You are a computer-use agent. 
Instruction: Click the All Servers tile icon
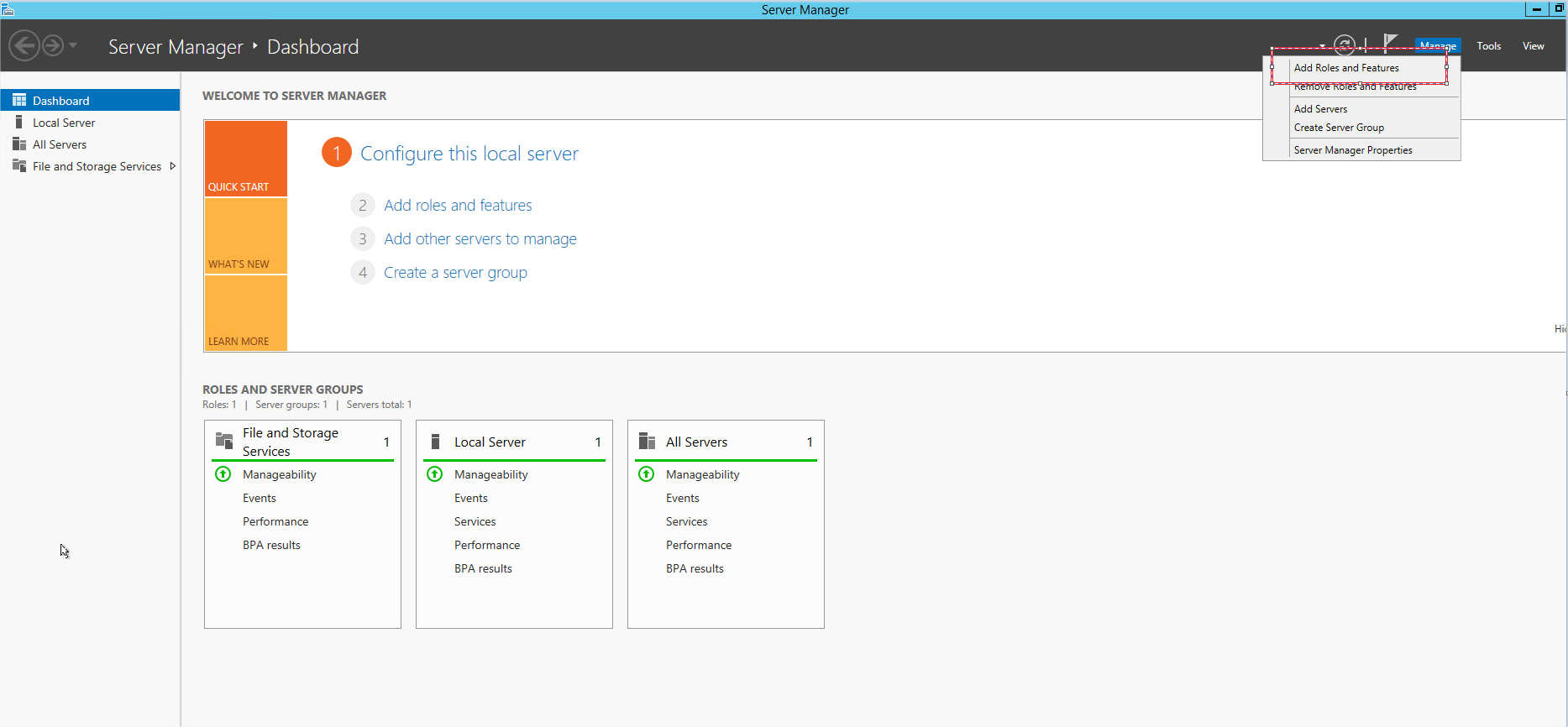point(647,442)
